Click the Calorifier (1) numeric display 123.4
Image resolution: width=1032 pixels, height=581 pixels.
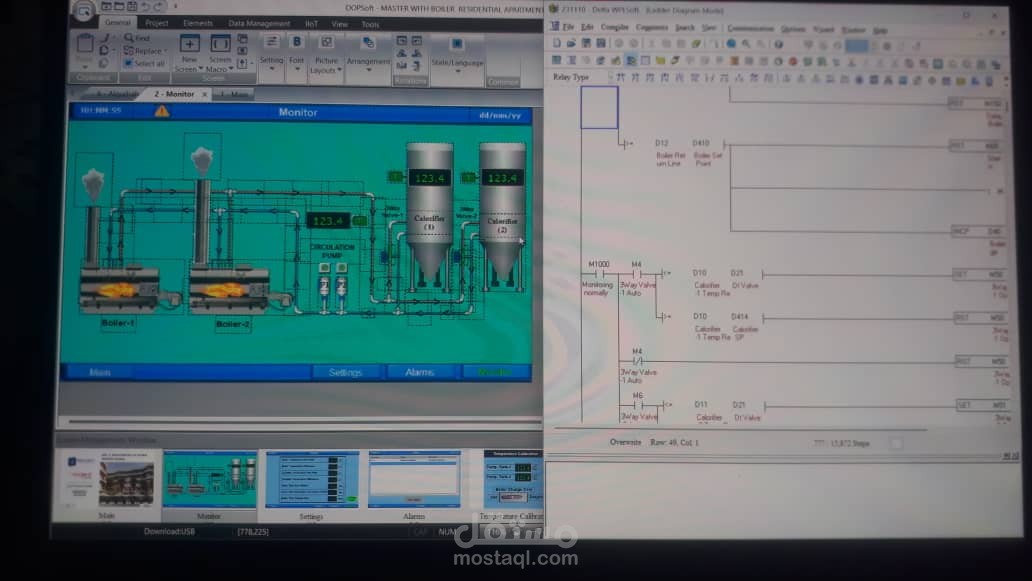point(430,178)
